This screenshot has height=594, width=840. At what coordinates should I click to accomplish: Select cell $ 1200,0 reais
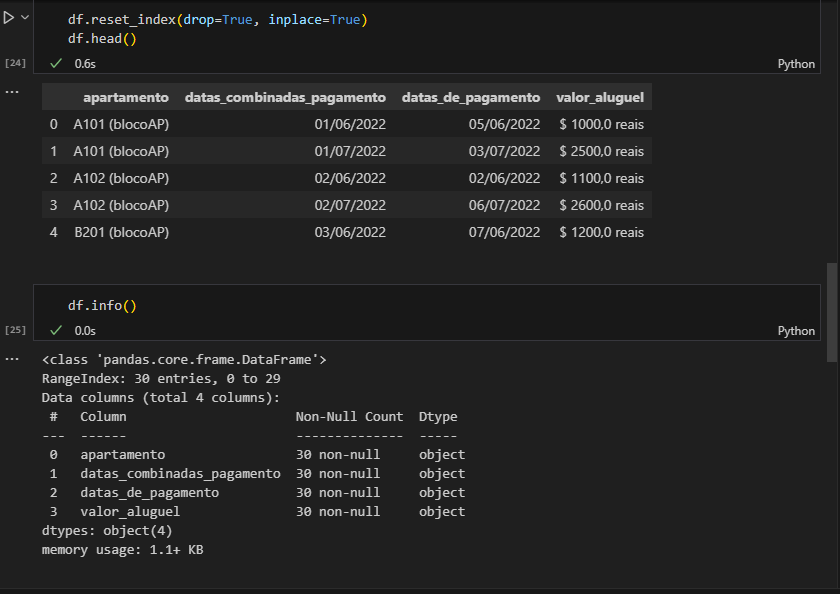602,232
